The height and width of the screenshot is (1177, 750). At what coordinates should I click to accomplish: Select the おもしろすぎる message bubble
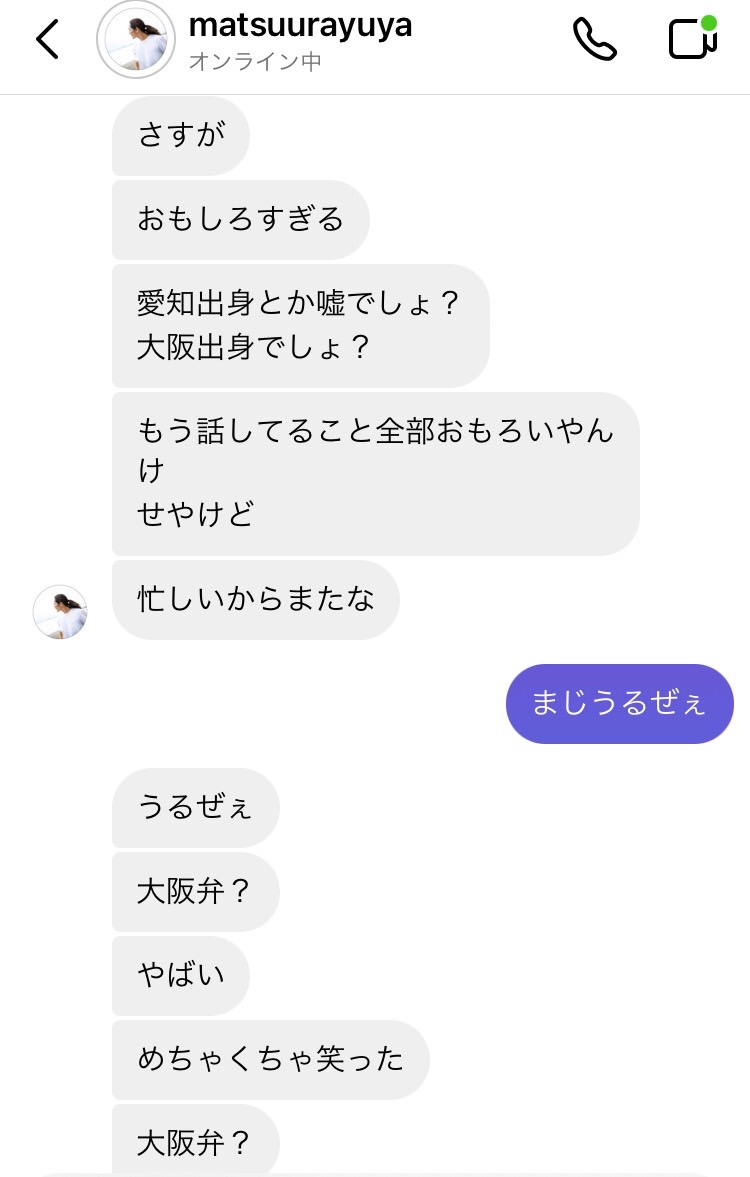[240, 219]
